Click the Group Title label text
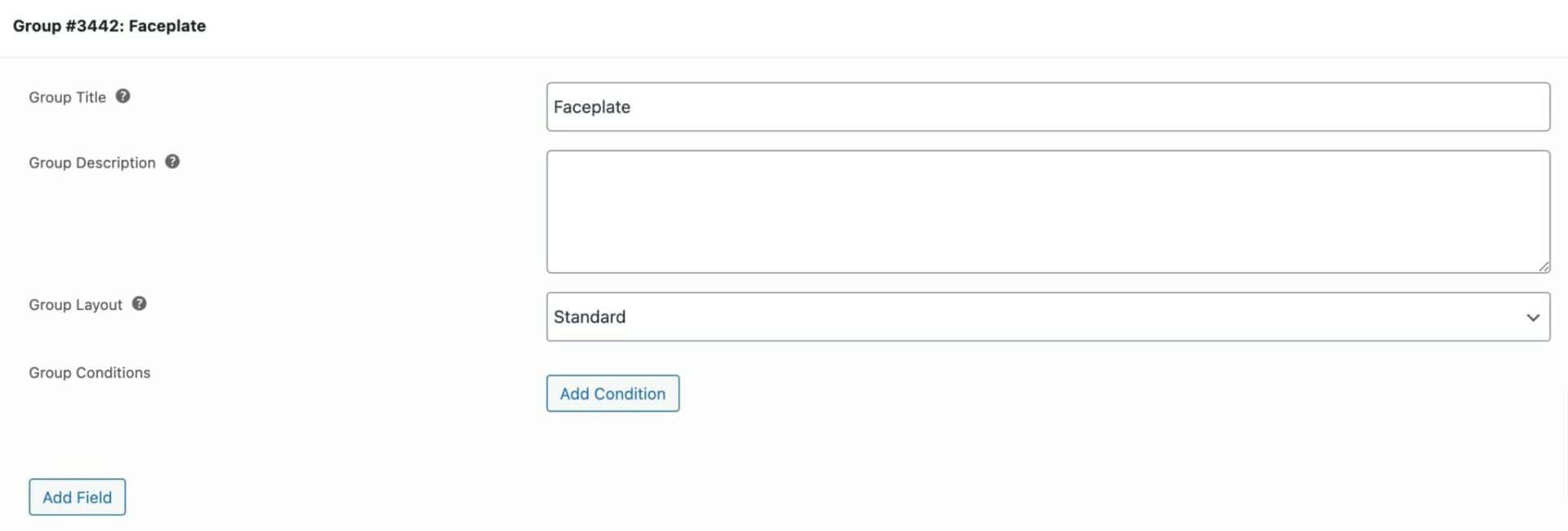Screen dimensions: 1568x531 pos(68,97)
